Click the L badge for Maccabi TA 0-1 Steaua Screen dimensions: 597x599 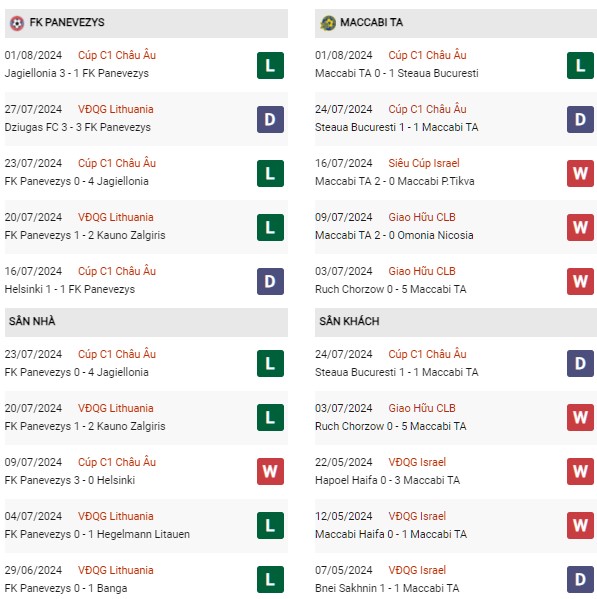(x=580, y=65)
